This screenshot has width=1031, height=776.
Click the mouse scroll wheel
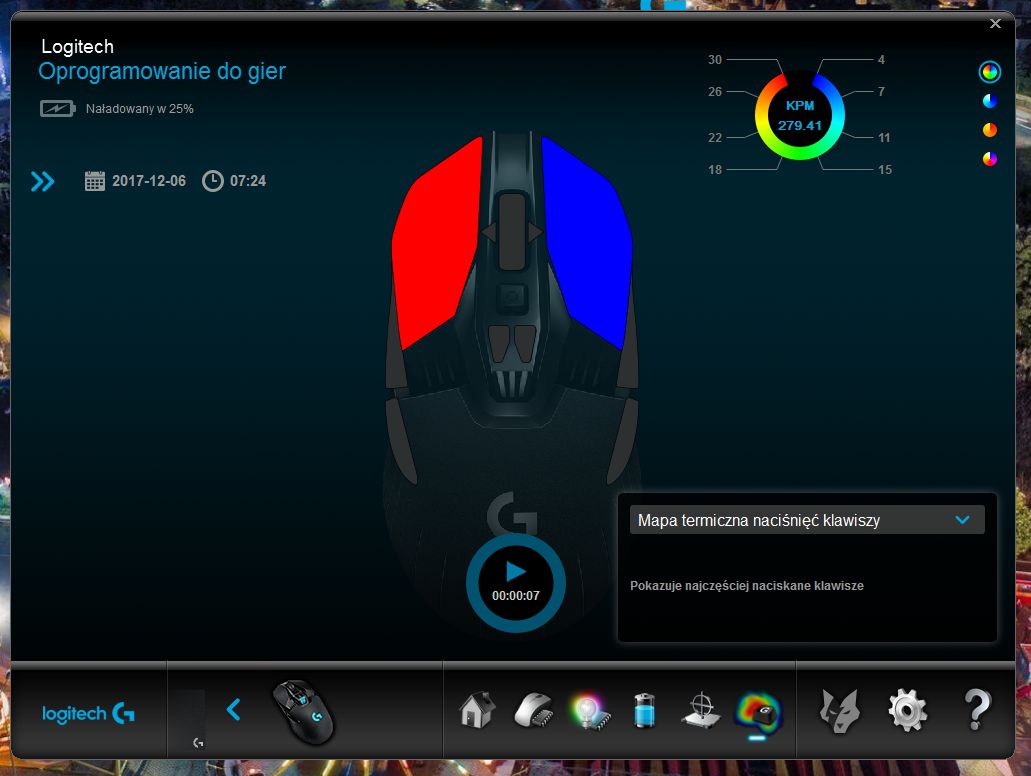point(512,231)
